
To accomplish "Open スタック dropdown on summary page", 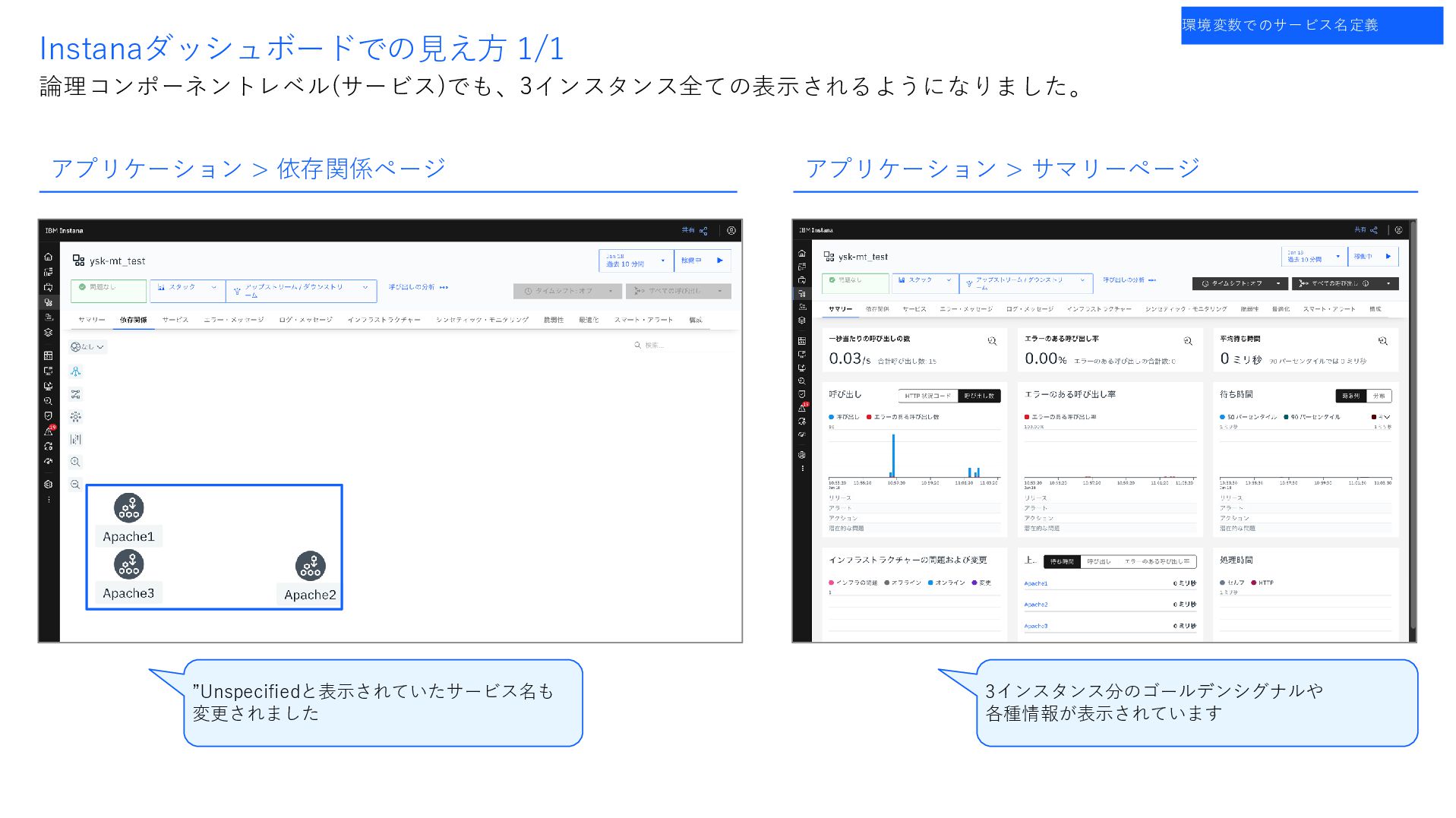I will (925, 283).
